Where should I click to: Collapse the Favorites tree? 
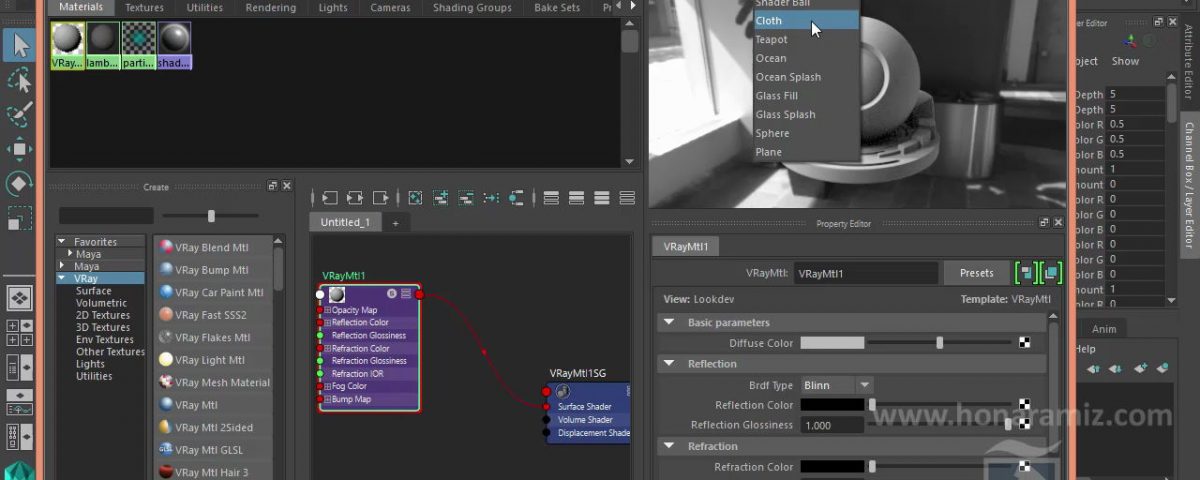coord(61,241)
